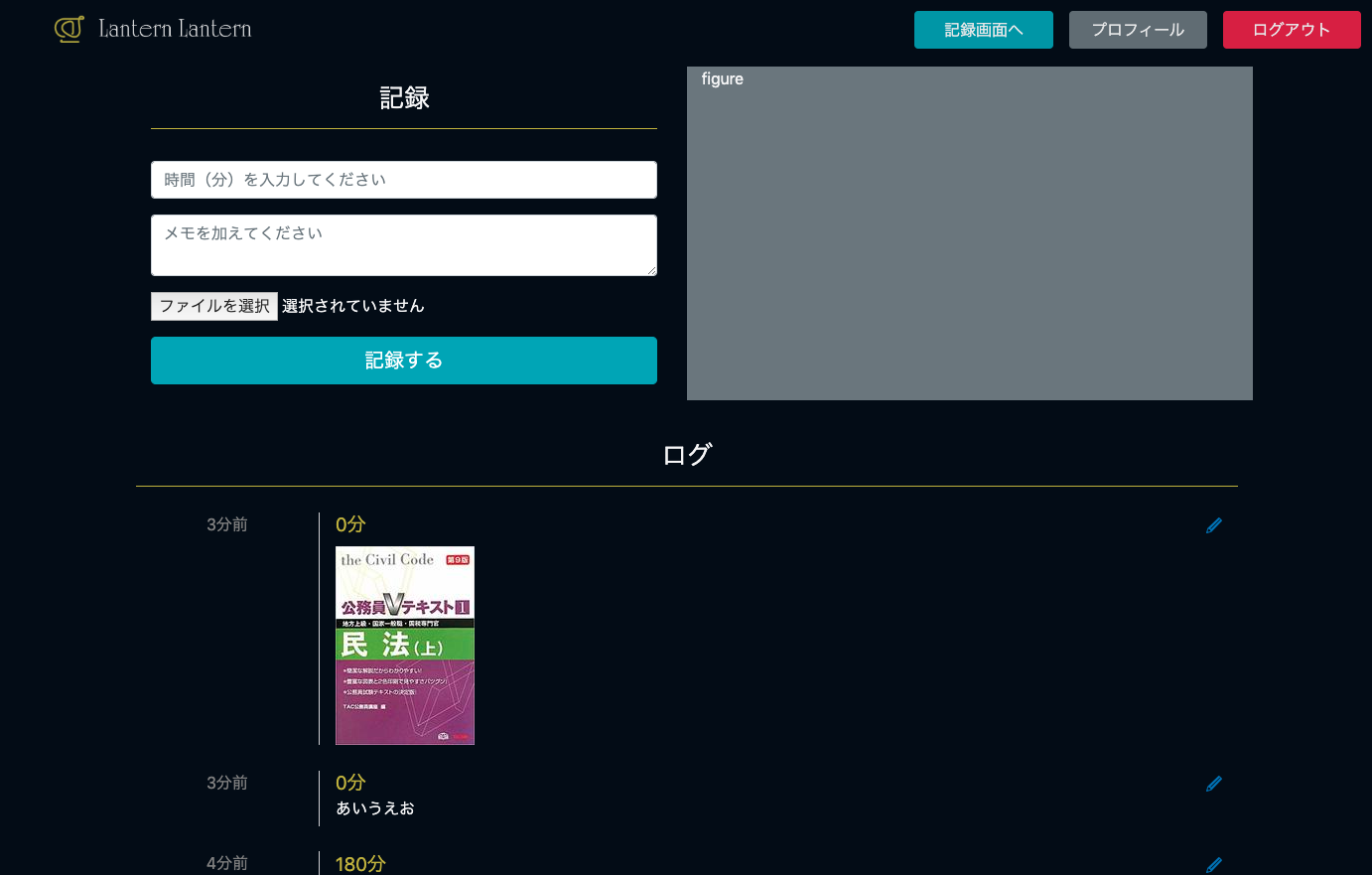Viewport: 1372px width, 875px height.
Task: Click 選択されていません file status text
Action: pyautogui.click(x=353, y=306)
